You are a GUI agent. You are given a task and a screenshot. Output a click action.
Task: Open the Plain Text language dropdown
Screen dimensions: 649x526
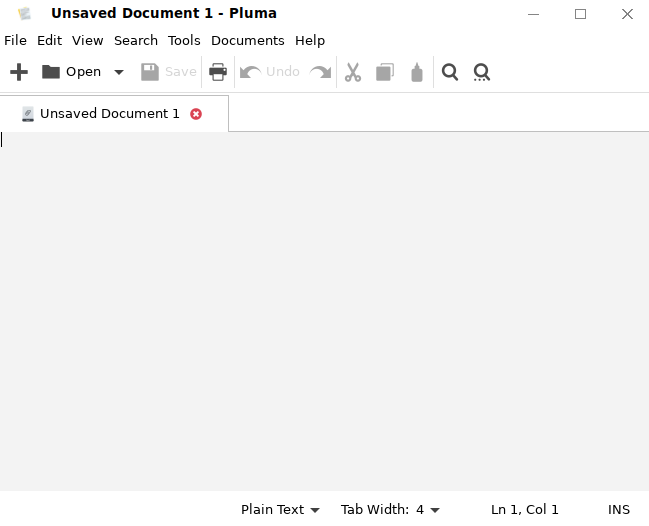click(x=280, y=509)
